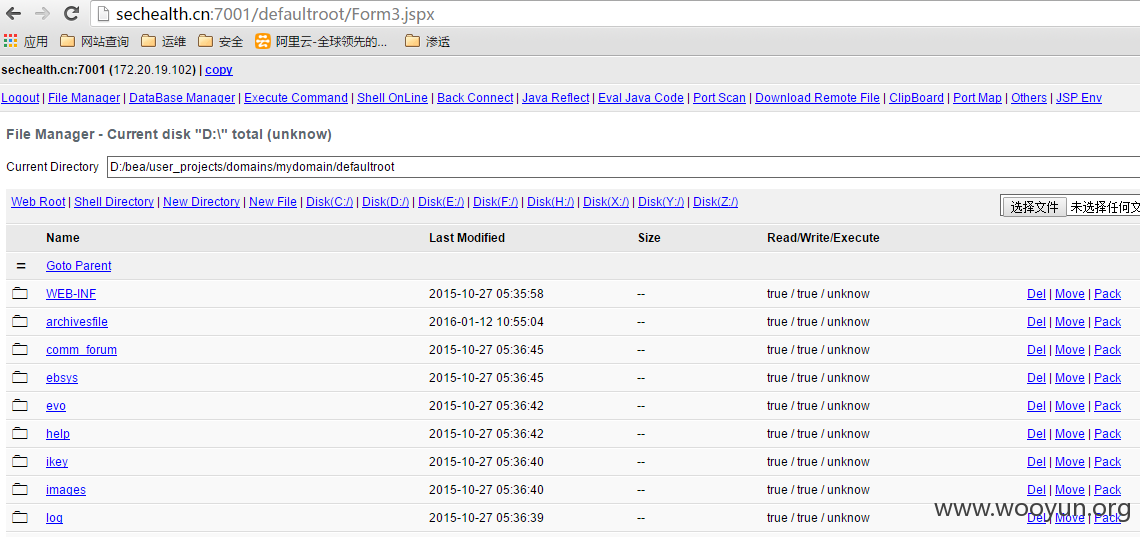Screen dimensions: 1140x537
Task: Open the 渗透 bookmark folder
Action: point(428,41)
